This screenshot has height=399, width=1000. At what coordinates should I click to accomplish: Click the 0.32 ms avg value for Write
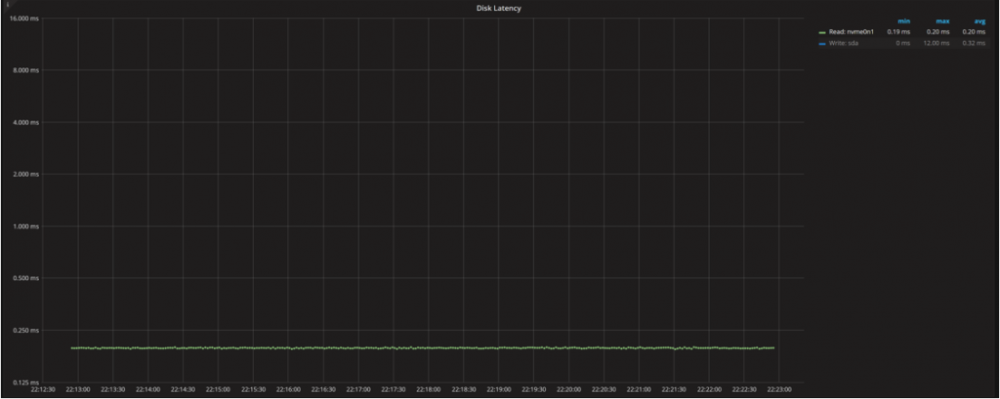point(974,43)
